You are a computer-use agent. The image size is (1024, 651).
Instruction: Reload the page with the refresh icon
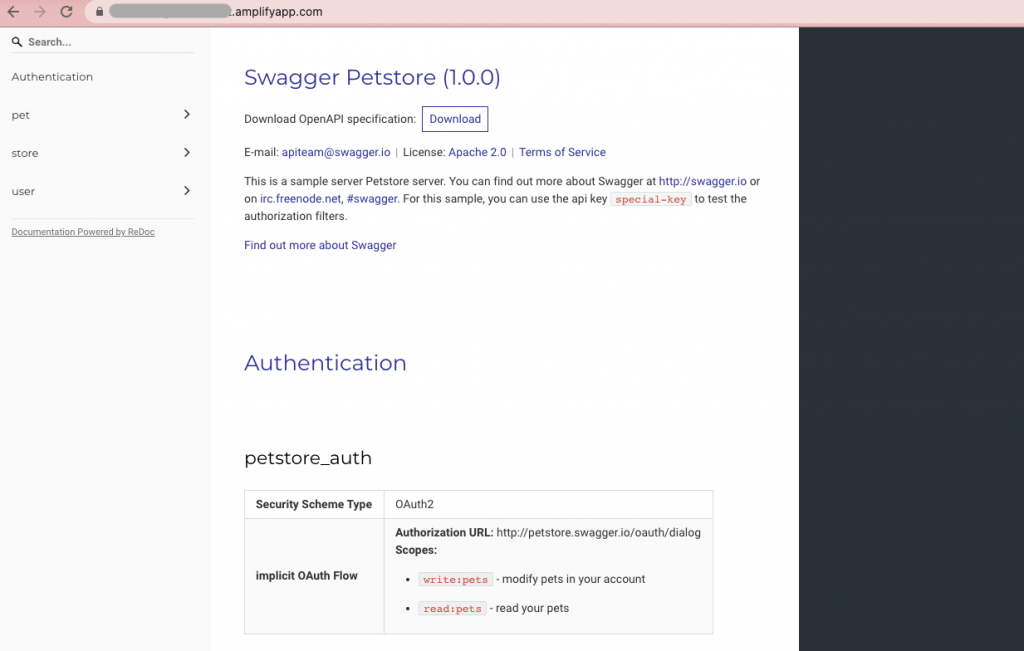coord(67,12)
